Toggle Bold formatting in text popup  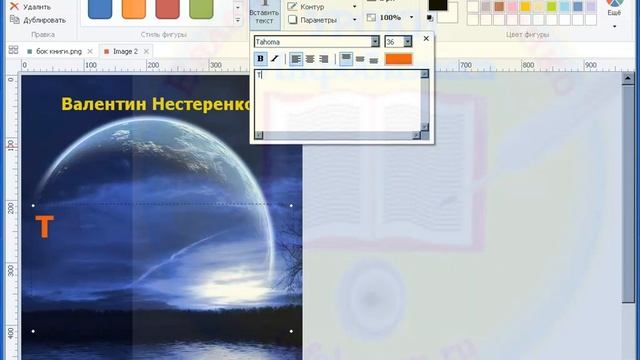click(x=260, y=59)
